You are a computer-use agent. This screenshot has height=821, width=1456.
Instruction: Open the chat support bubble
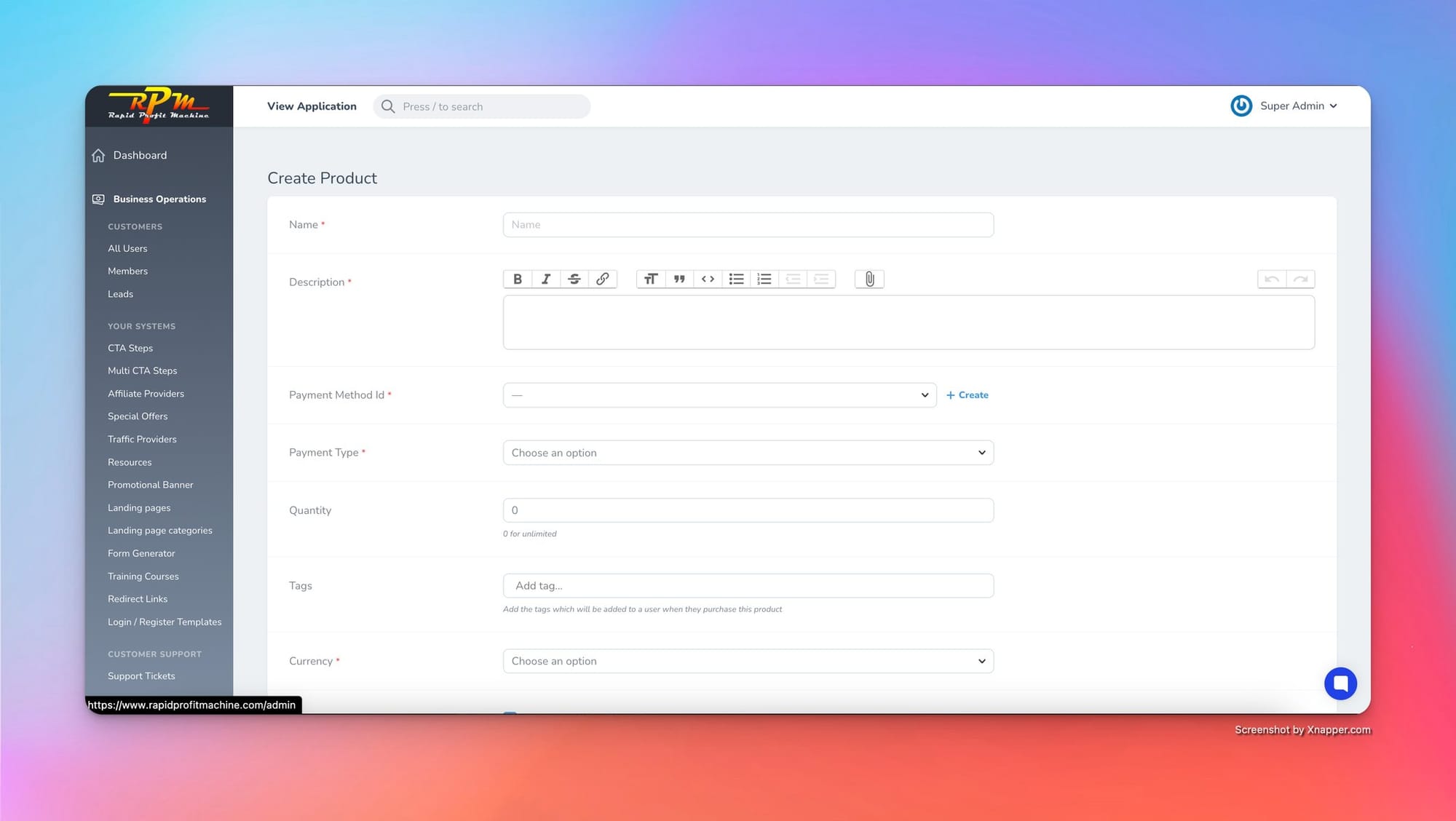click(1340, 683)
